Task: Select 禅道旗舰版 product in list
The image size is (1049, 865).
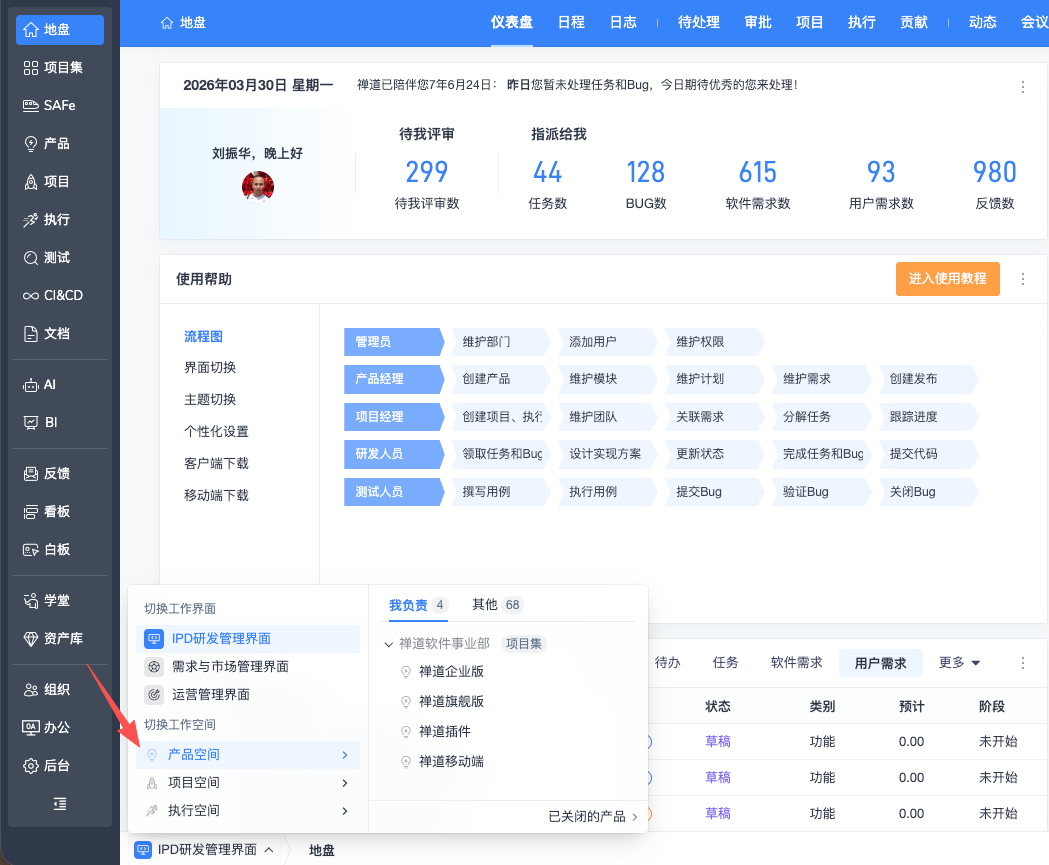Action: (x=451, y=702)
